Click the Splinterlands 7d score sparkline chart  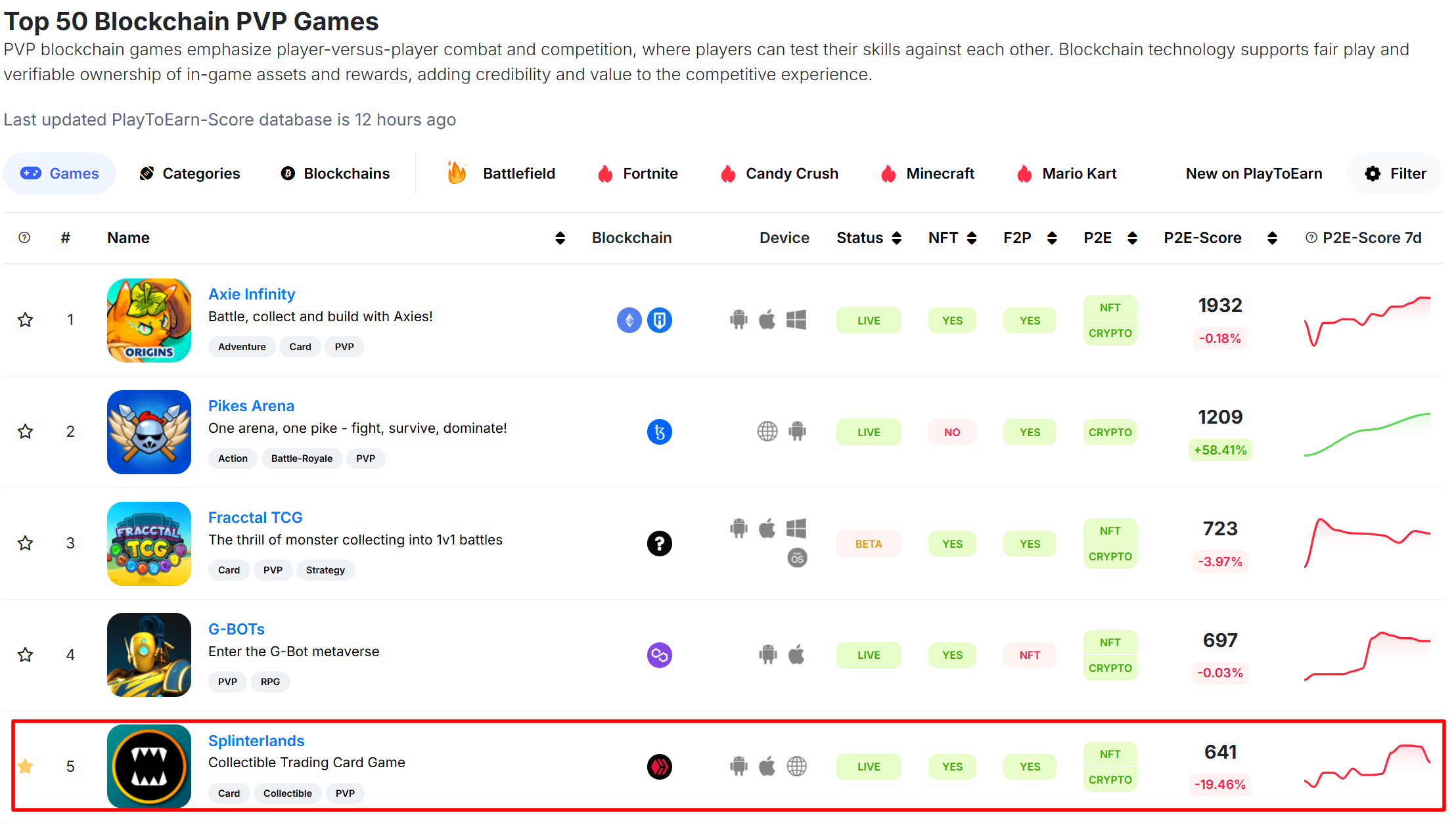(x=1367, y=767)
